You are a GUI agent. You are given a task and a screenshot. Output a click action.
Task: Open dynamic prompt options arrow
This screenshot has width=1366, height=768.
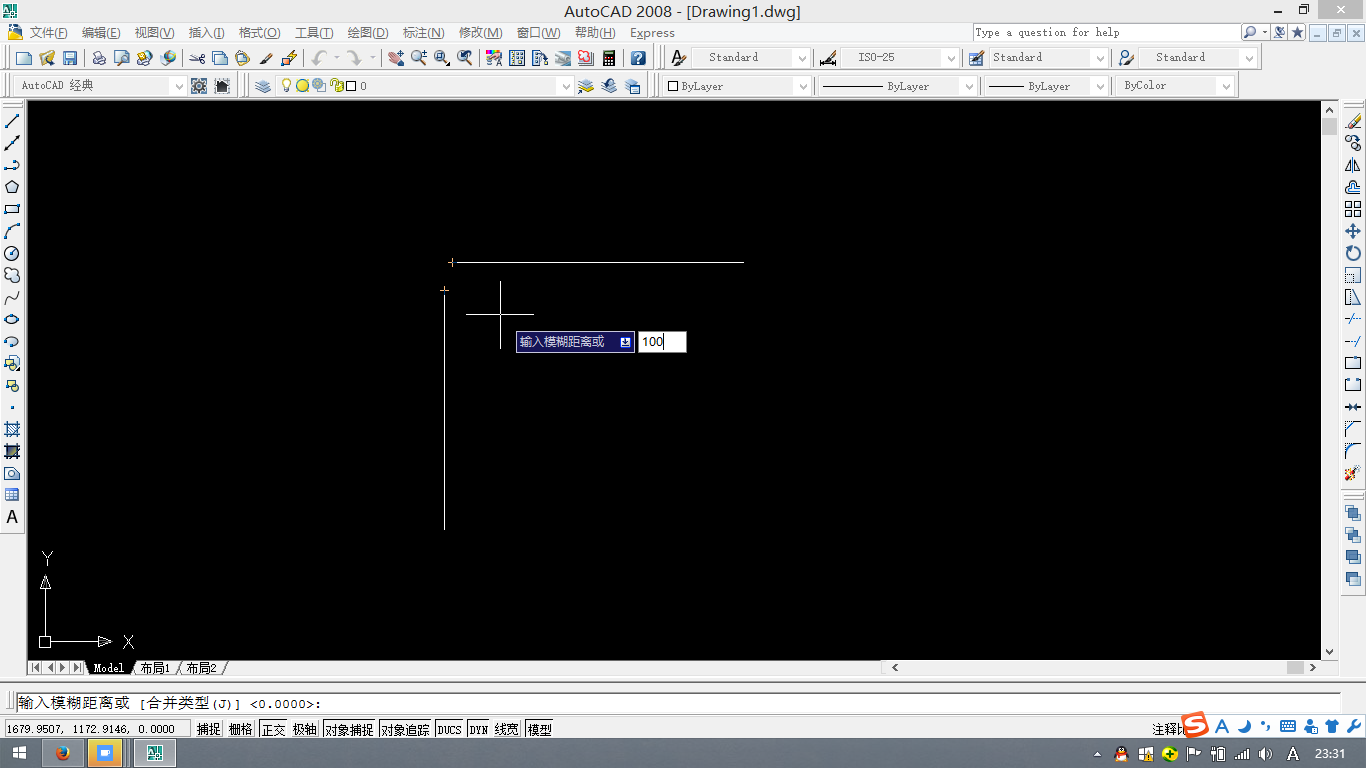(x=625, y=342)
